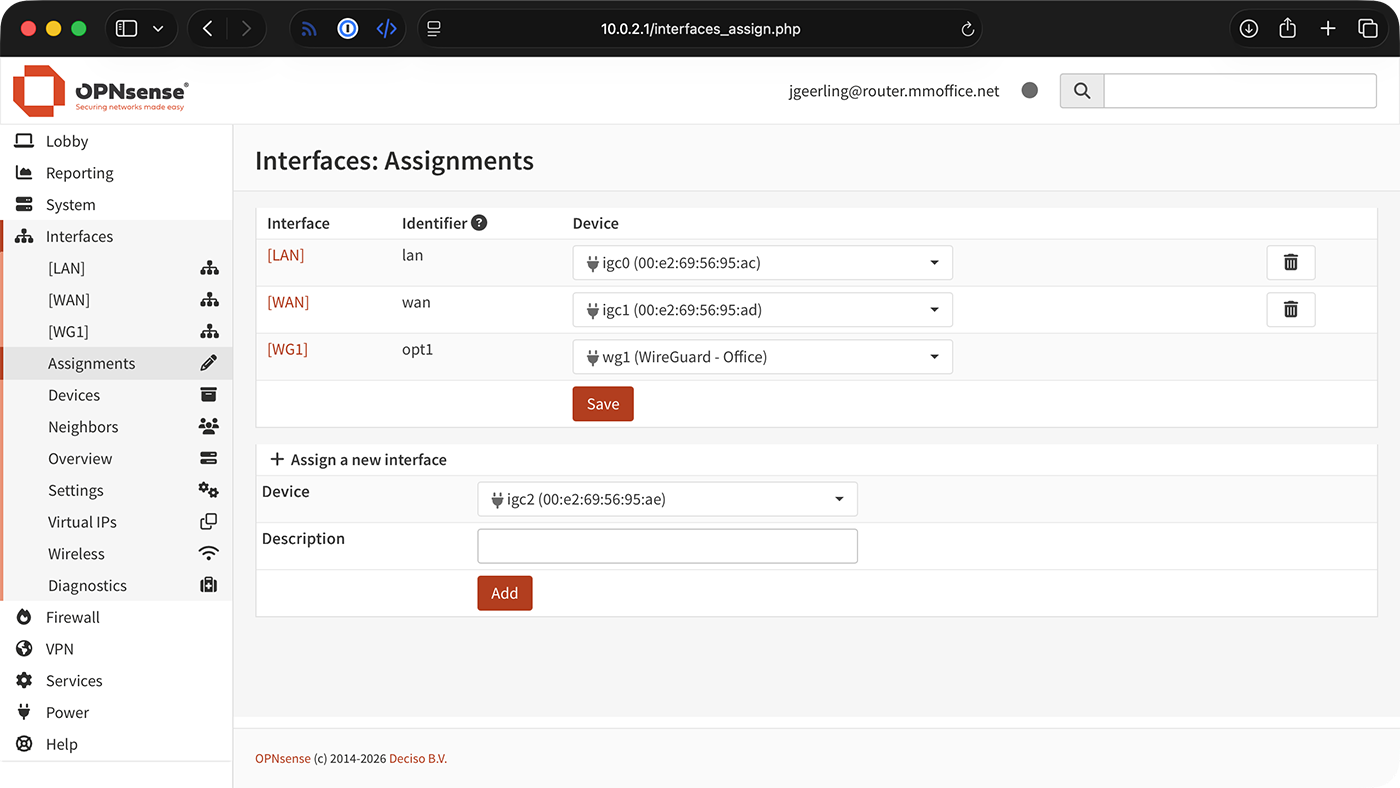Image resolution: width=1400 pixels, height=788 pixels.
Task: Click the gears icon next to Settings
Action: tap(208, 490)
